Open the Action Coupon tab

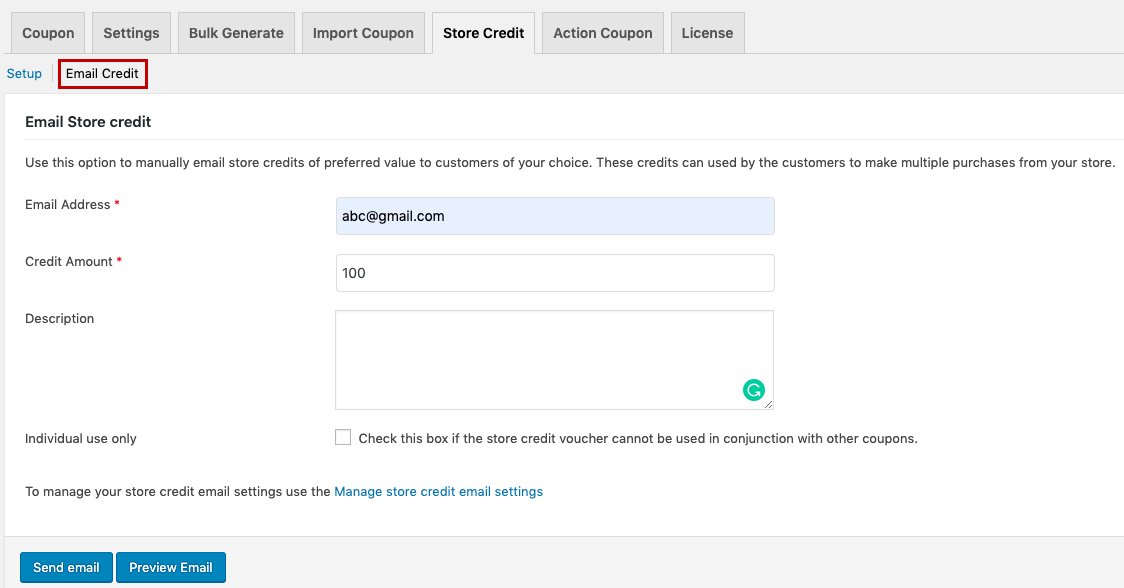click(603, 33)
